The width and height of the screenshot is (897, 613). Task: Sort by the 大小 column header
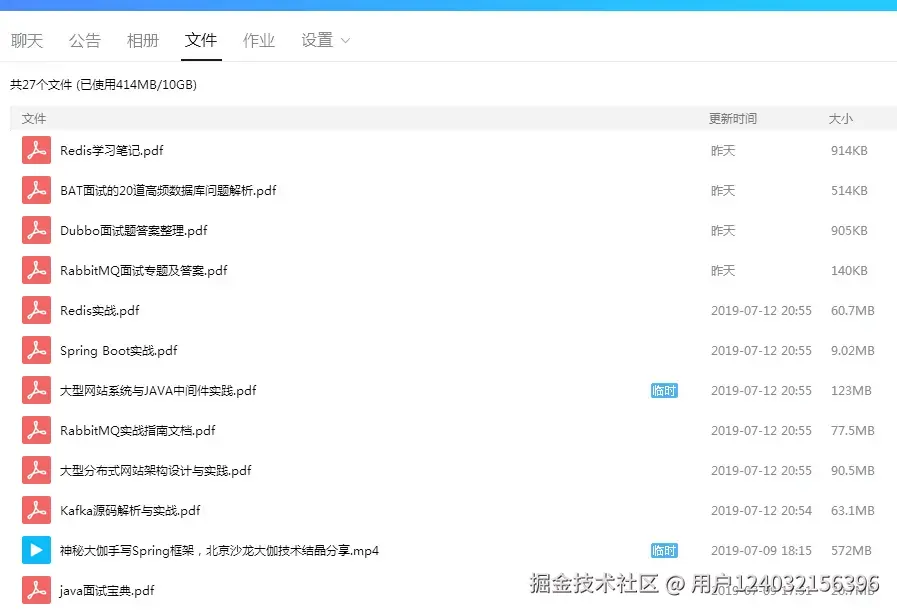tap(840, 118)
